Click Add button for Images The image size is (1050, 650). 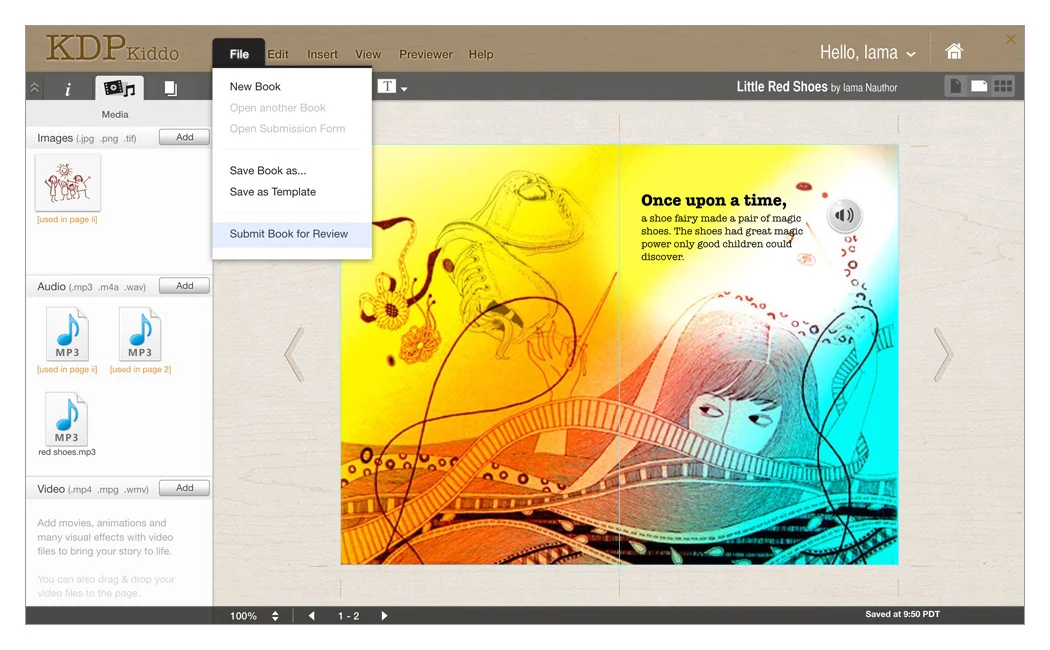click(184, 137)
